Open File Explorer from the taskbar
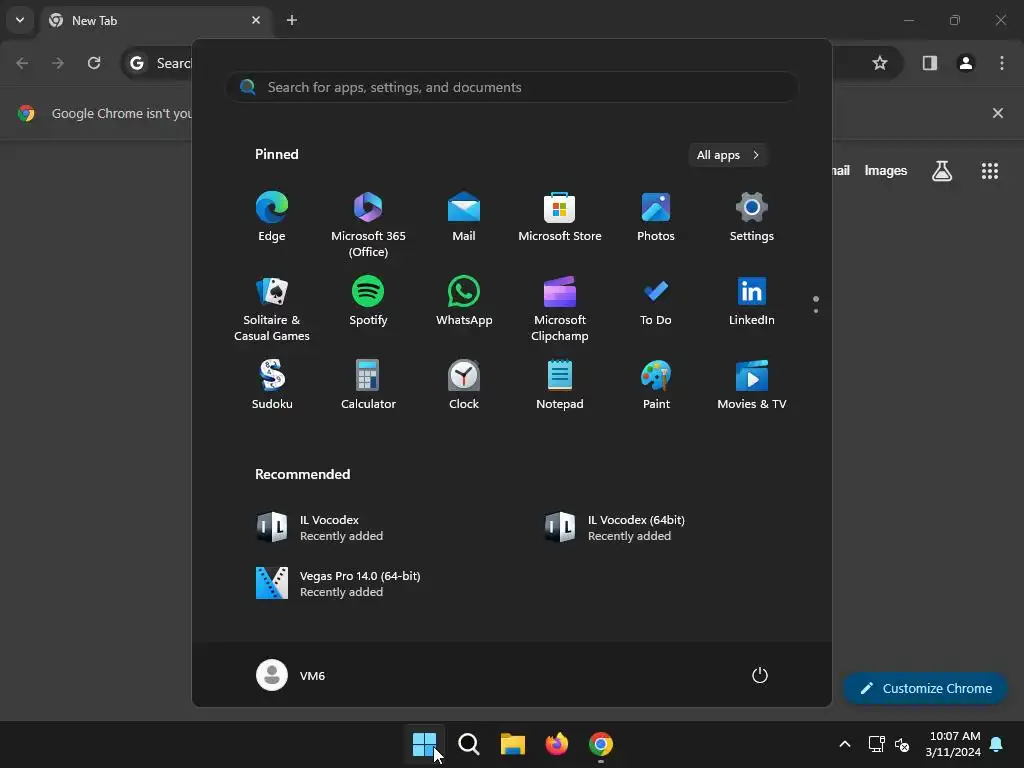The height and width of the screenshot is (768, 1024). pyautogui.click(x=513, y=744)
